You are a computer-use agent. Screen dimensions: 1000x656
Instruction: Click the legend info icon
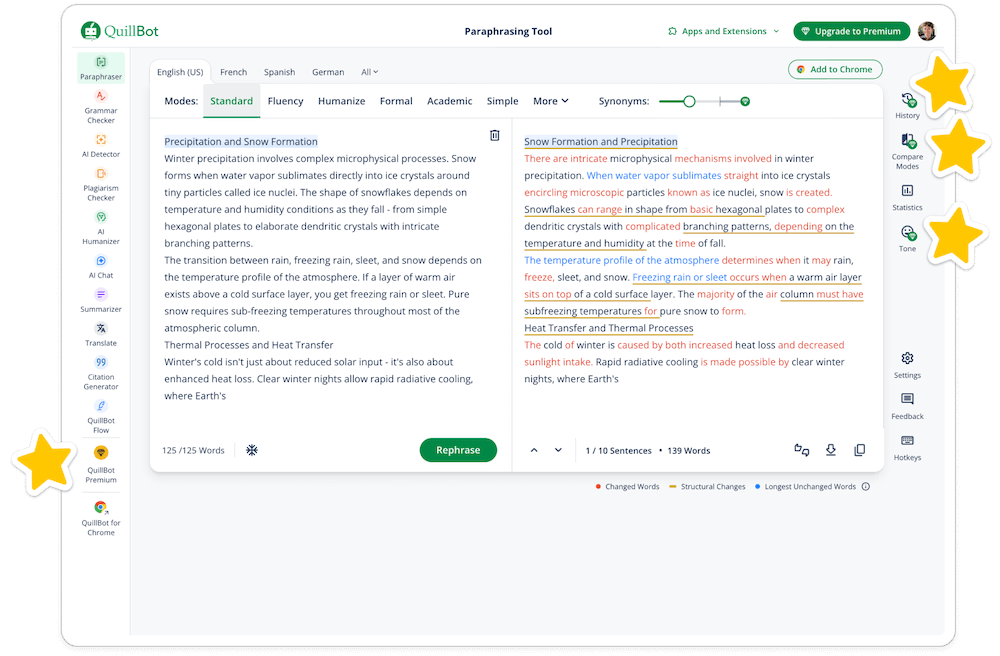[x=865, y=486]
